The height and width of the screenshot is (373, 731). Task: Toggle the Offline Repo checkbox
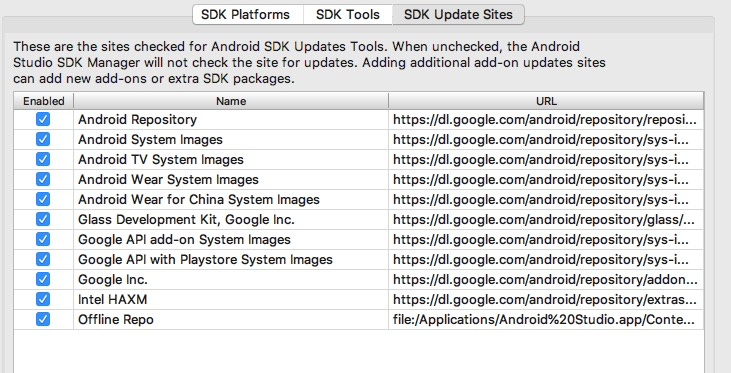43,319
